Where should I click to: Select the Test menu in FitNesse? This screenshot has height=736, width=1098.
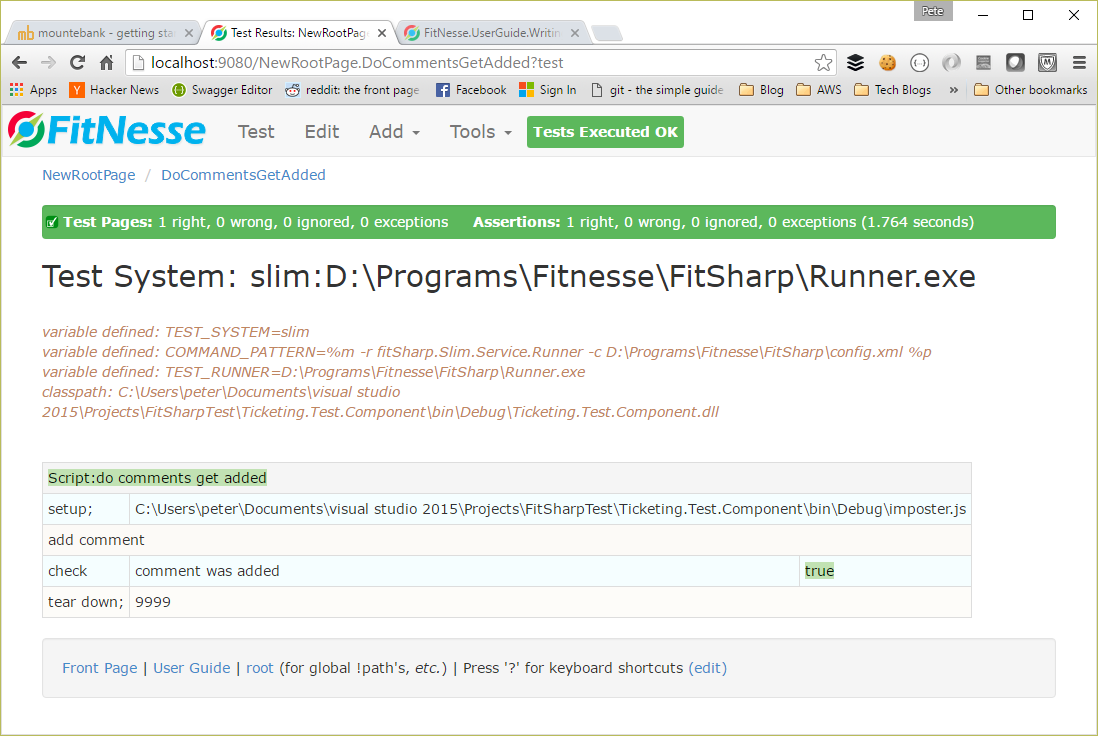256,131
